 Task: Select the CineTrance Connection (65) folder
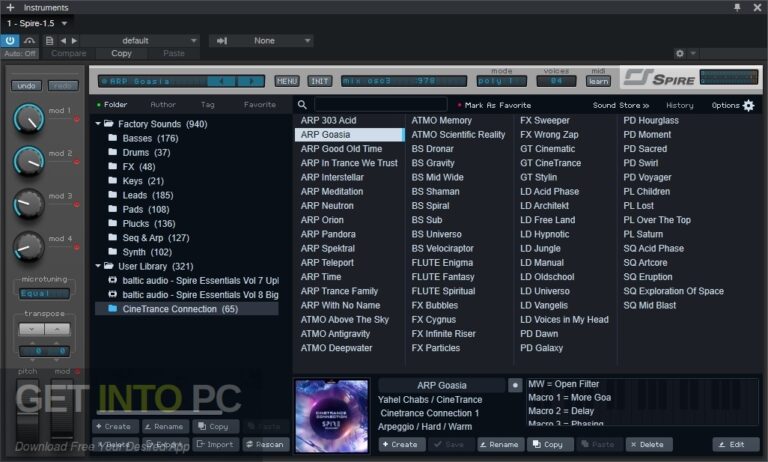pyautogui.click(x=187, y=309)
